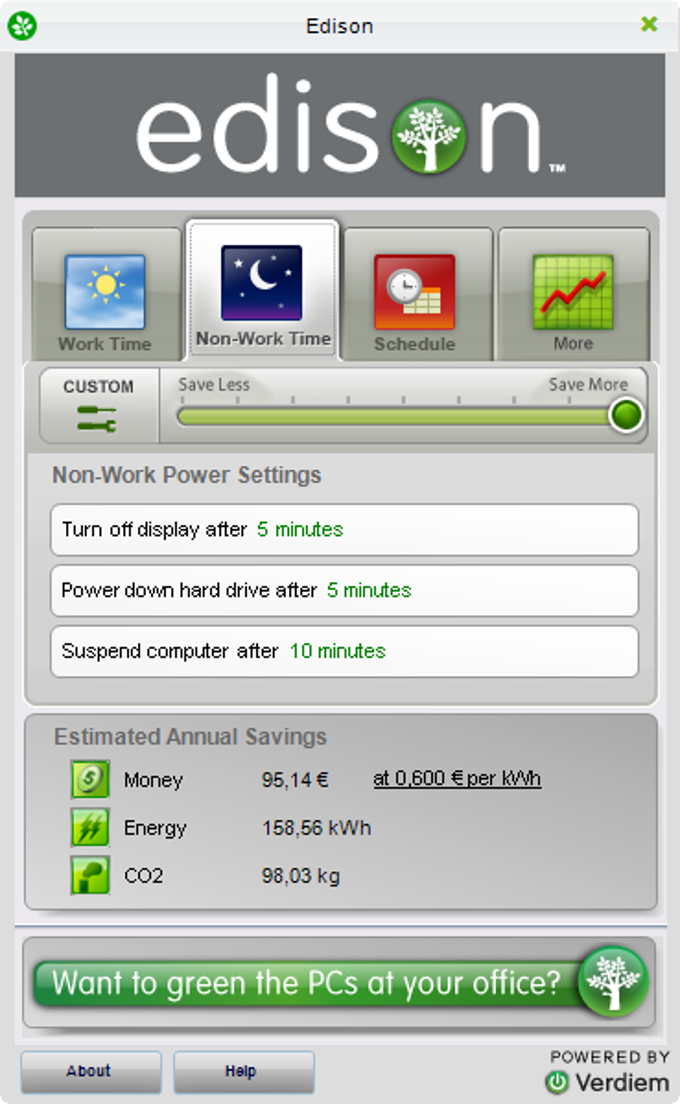The width and height of the screenshot is (680, 1104).
Task: Open the About dialog
Action: point(91,1071)
